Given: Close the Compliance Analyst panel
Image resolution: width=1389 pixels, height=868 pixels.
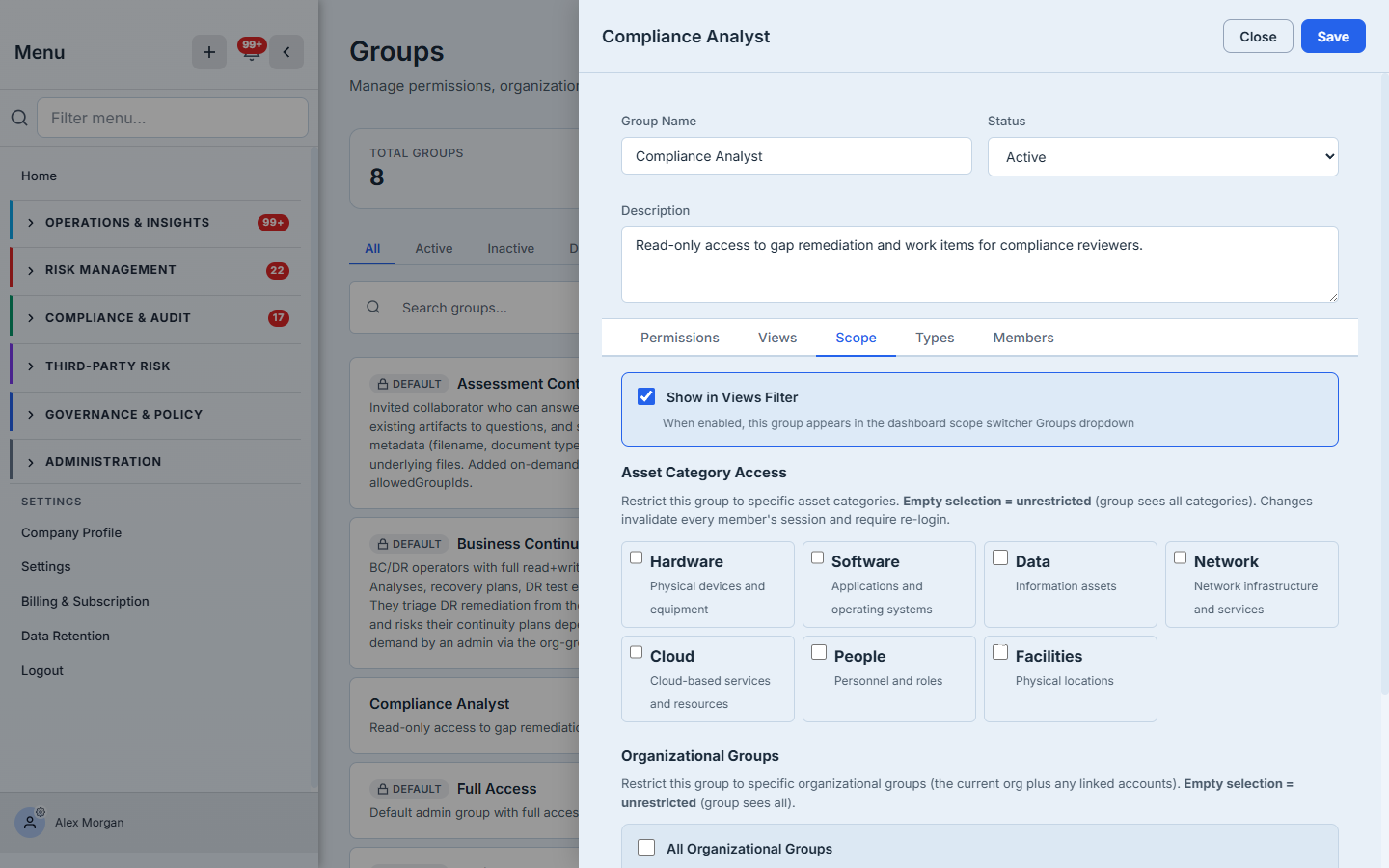Looking at the screenshot, I should tap(1258, 37).
